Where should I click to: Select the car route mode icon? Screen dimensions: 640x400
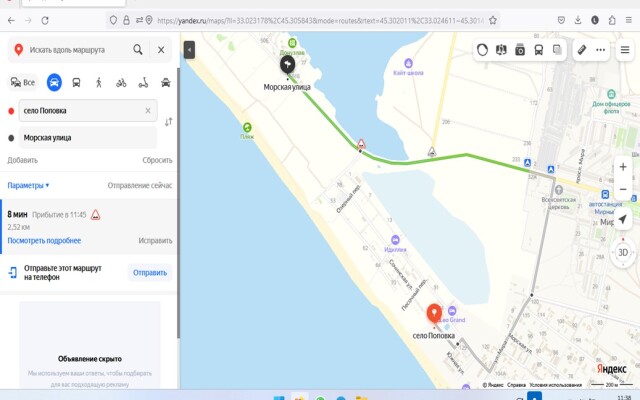(x=54, y=82)
